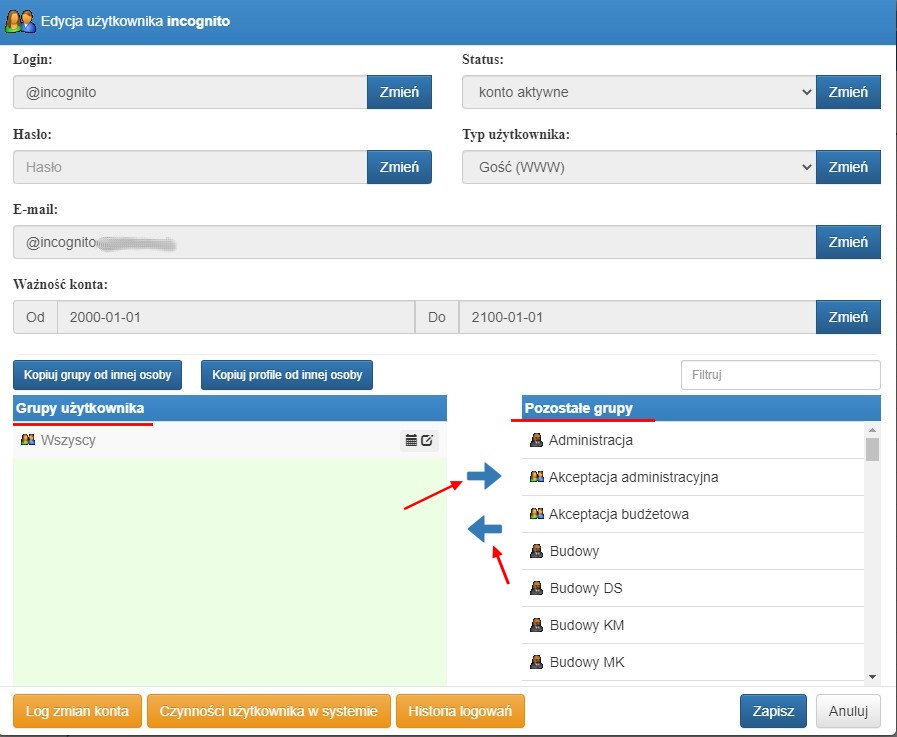This screenshot has width=897, height=737.
Task: Click the users icon in the dialog title
Action: click(x=20, y=21)
